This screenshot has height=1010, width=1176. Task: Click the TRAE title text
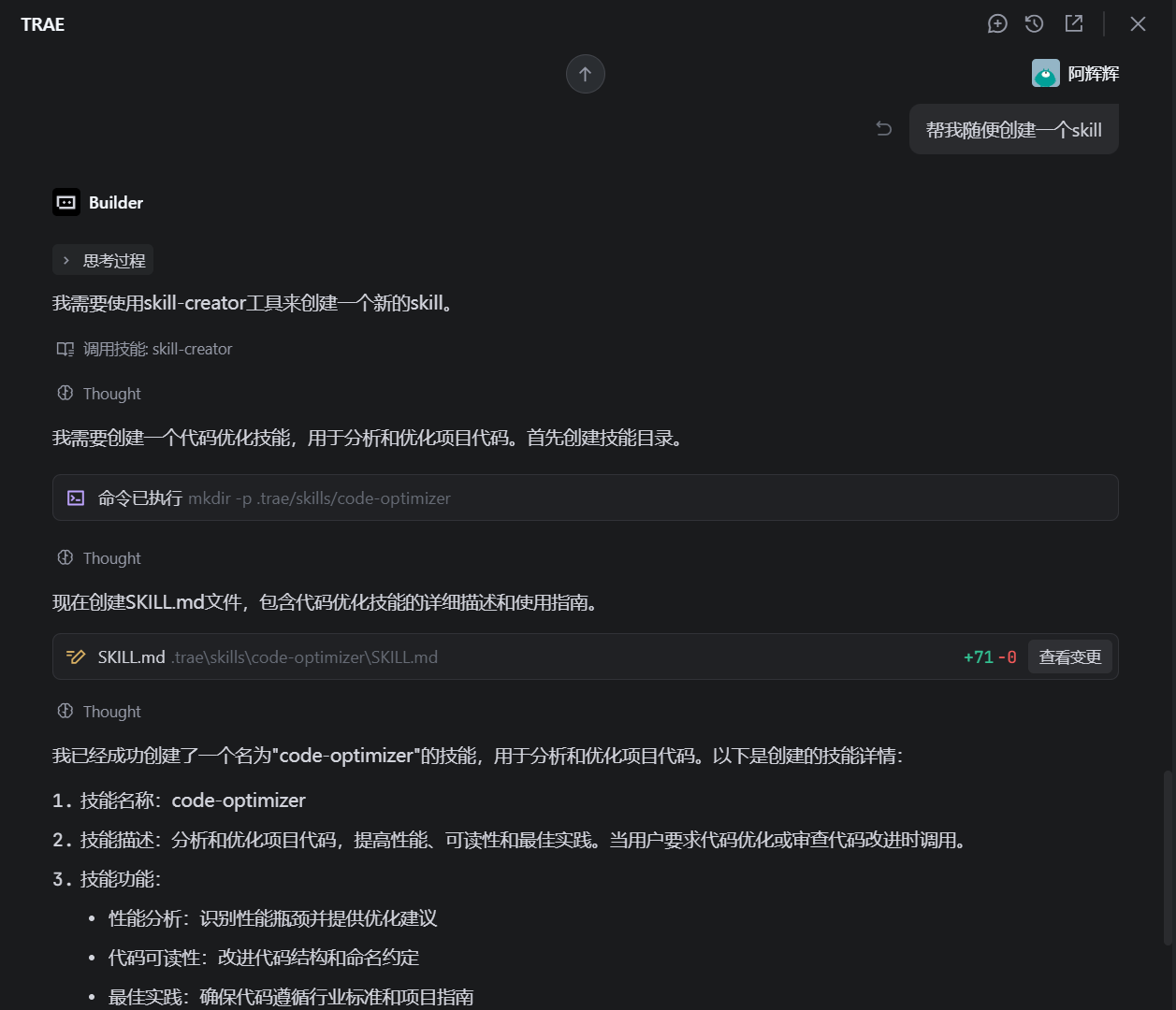coord(43,24)
